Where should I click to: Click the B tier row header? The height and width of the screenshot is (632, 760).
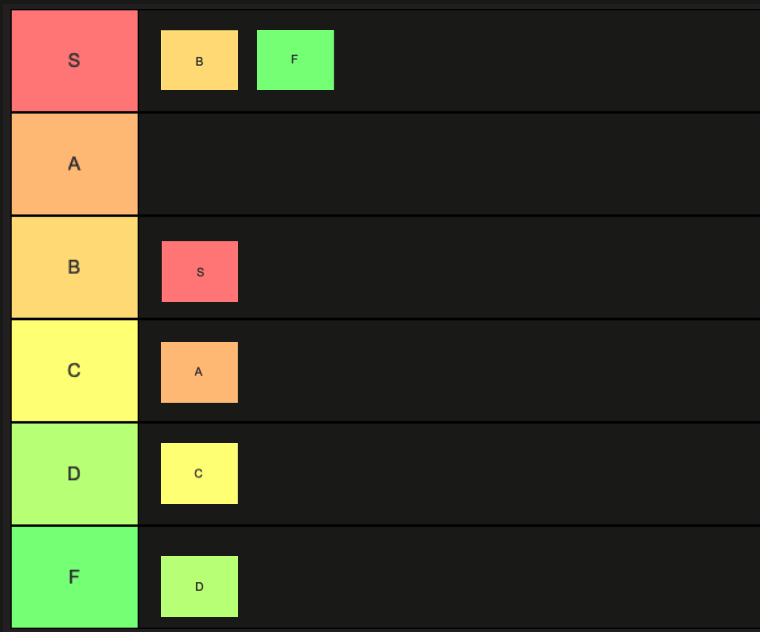pyautogui.click(x=74, y=267)
